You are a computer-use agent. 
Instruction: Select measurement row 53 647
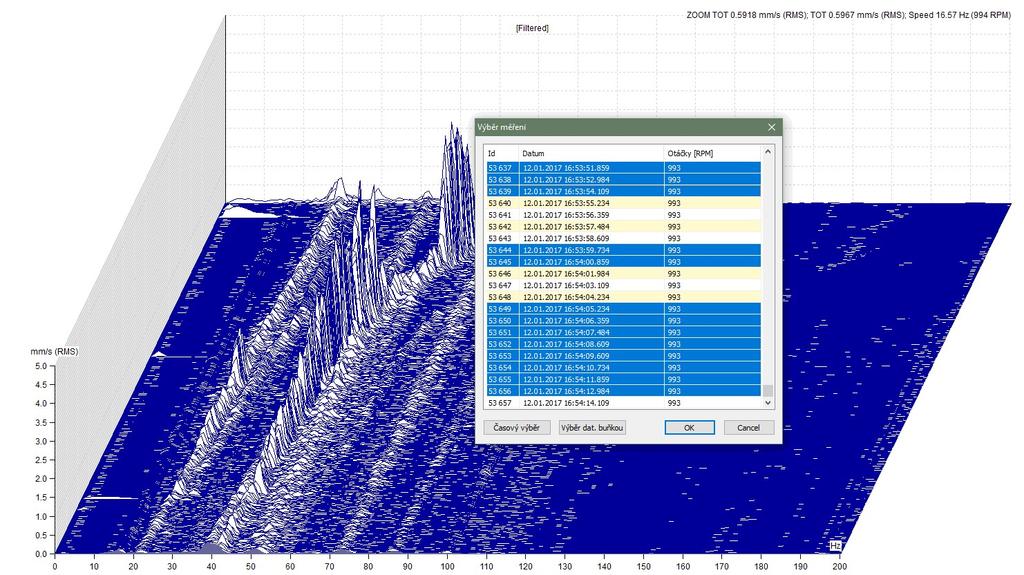pyautogui.click(x=624, y=286)
